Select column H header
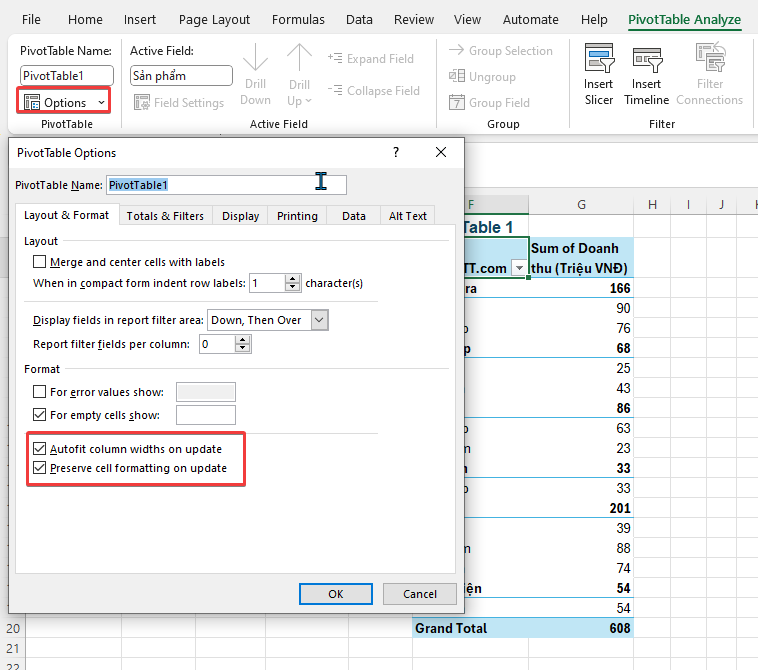The image size is (758, 670). point(652,204)
